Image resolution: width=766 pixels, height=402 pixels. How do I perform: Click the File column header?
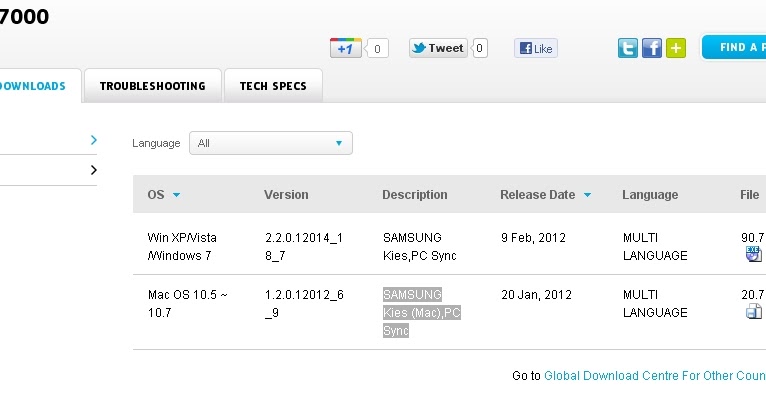[x=749, y=195]
